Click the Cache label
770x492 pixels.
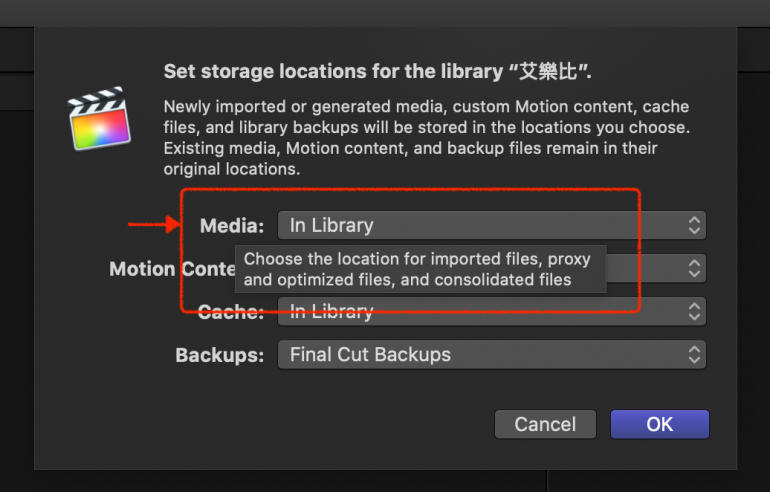click(x=231, y=312)
